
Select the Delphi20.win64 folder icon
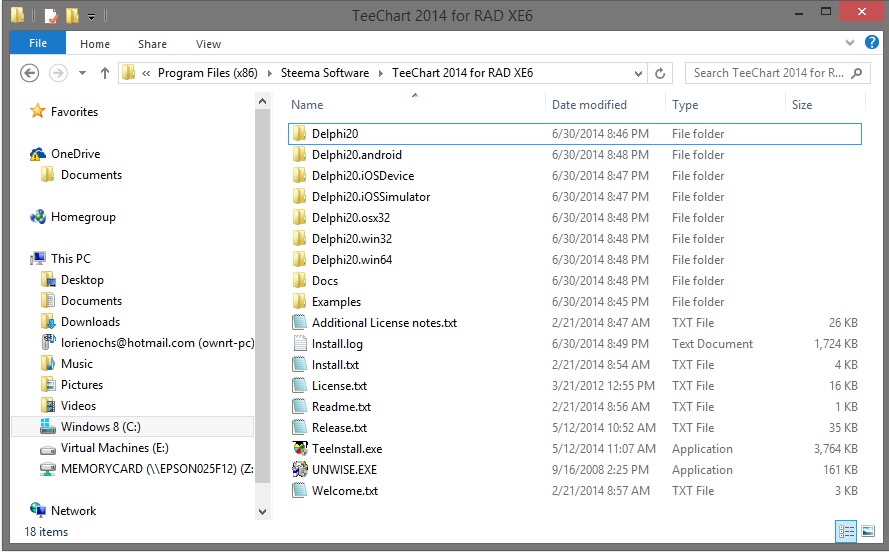click(x=299, y=260)
